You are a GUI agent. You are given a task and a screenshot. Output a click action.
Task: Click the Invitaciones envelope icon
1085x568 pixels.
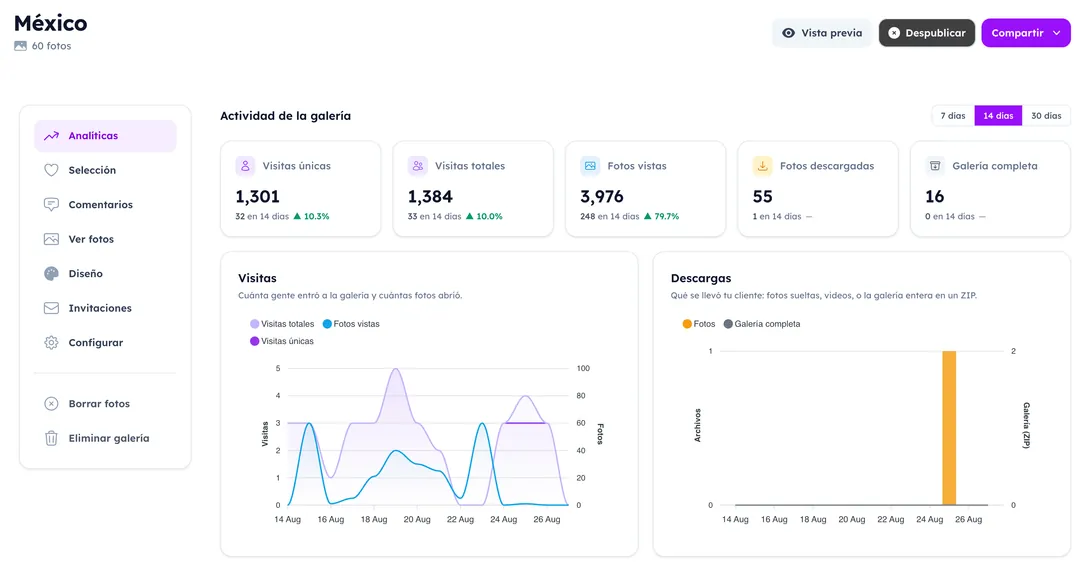(51, 309)
